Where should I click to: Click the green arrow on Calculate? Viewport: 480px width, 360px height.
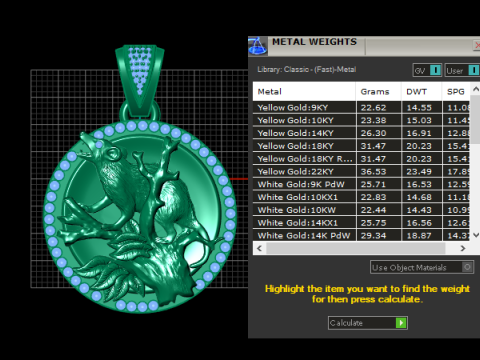[401, 323]
